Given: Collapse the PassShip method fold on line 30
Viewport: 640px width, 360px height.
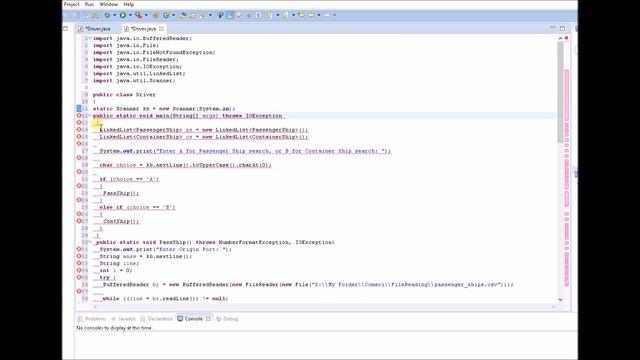Looking at the screenshot, I should (89, 242).
